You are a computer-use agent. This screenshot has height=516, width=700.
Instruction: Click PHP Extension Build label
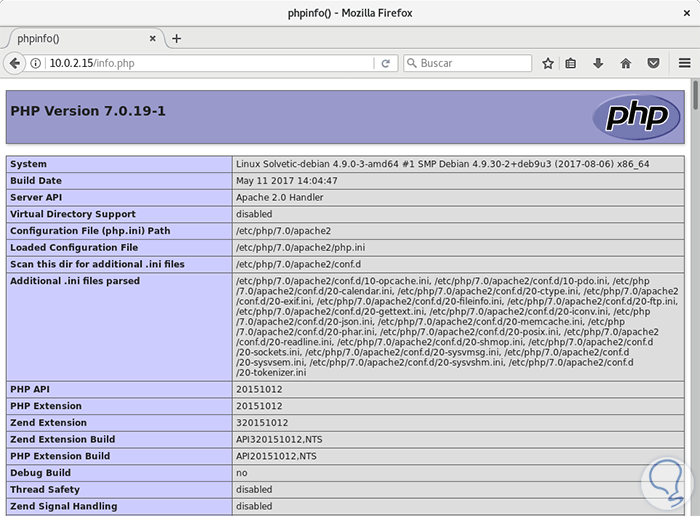pyautogui.click(x=60, y=456)
